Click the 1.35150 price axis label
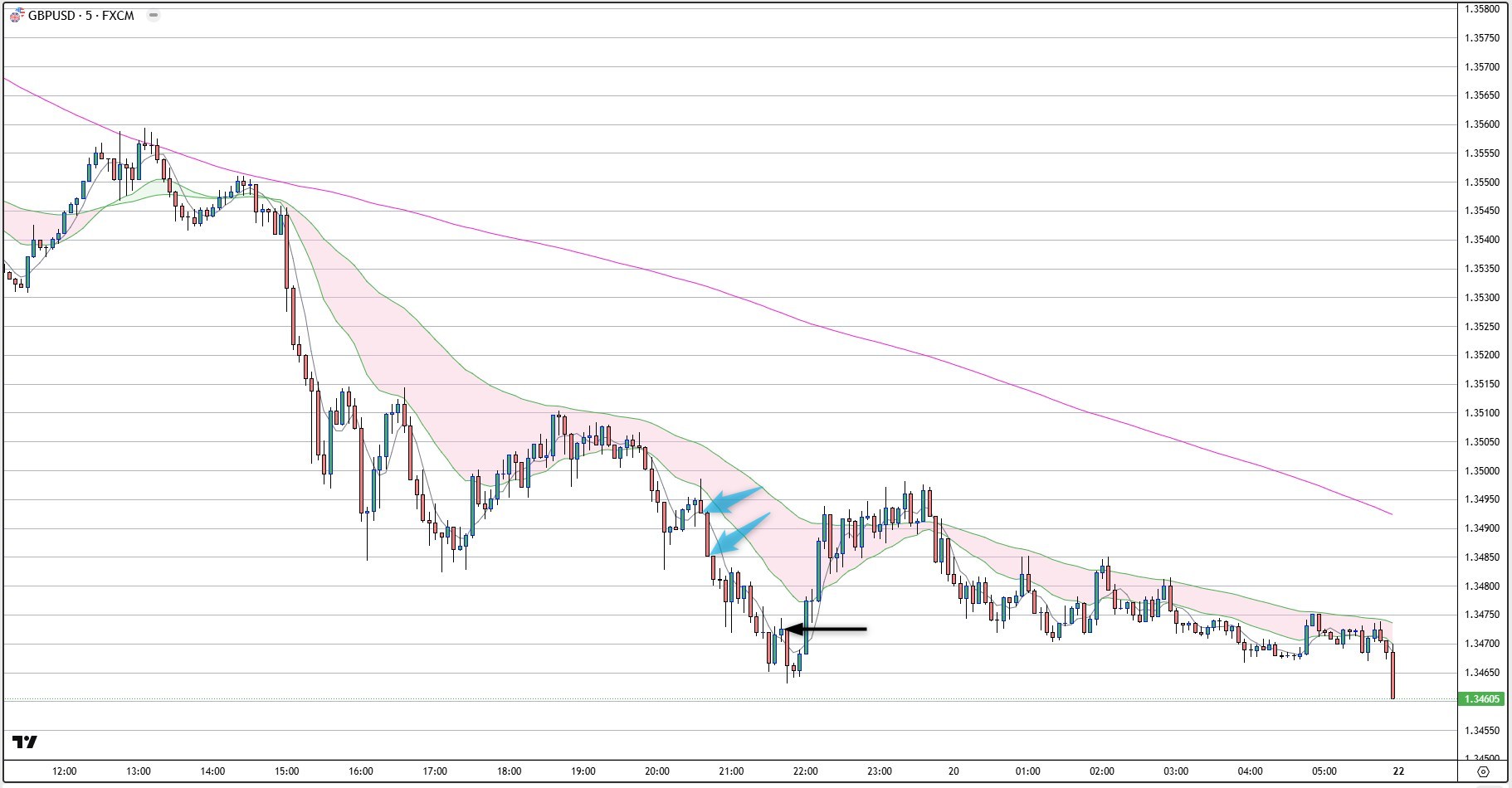This screenshot has width=1512, height=788. click(x=1481, y=384)
